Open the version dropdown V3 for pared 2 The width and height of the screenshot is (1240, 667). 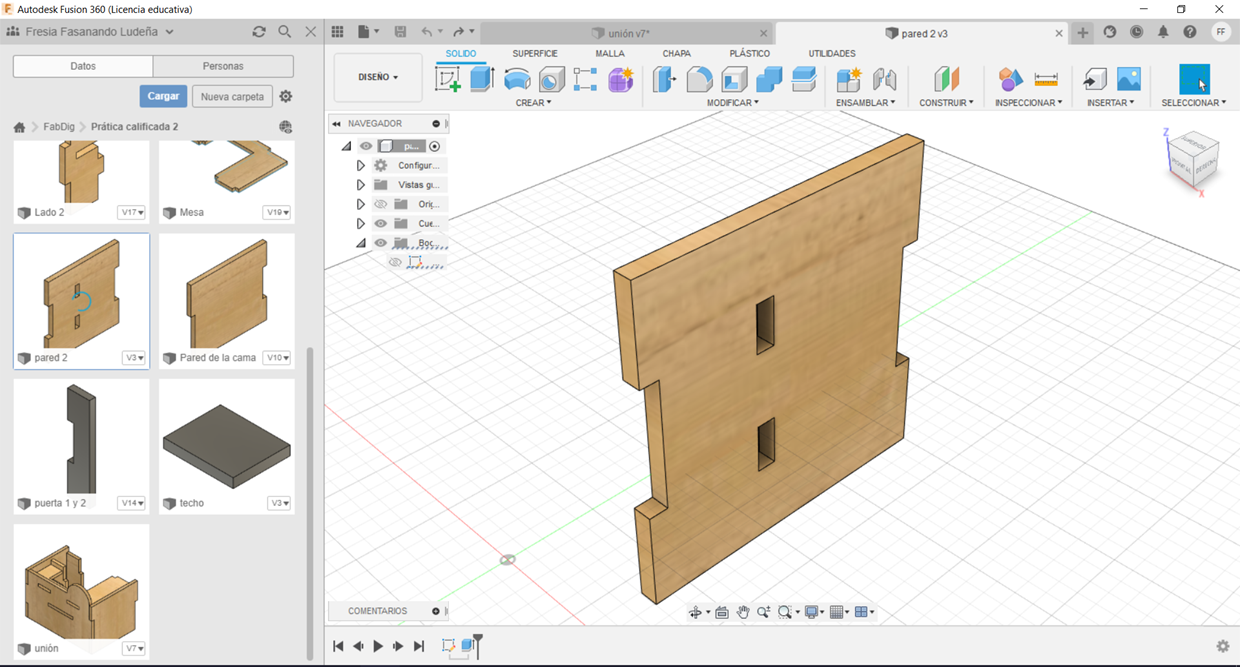point(135,358)
